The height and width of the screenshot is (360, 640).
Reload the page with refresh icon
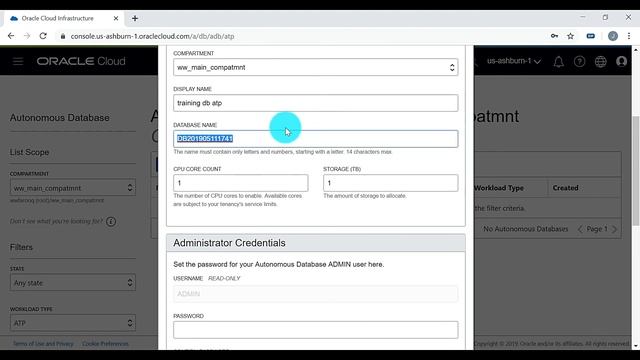pyautogui.click(x=43, y=36)
